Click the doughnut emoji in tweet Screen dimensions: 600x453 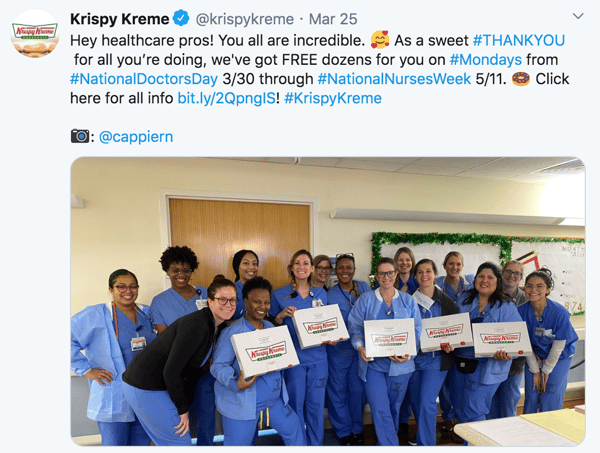(x=521, y=79)
